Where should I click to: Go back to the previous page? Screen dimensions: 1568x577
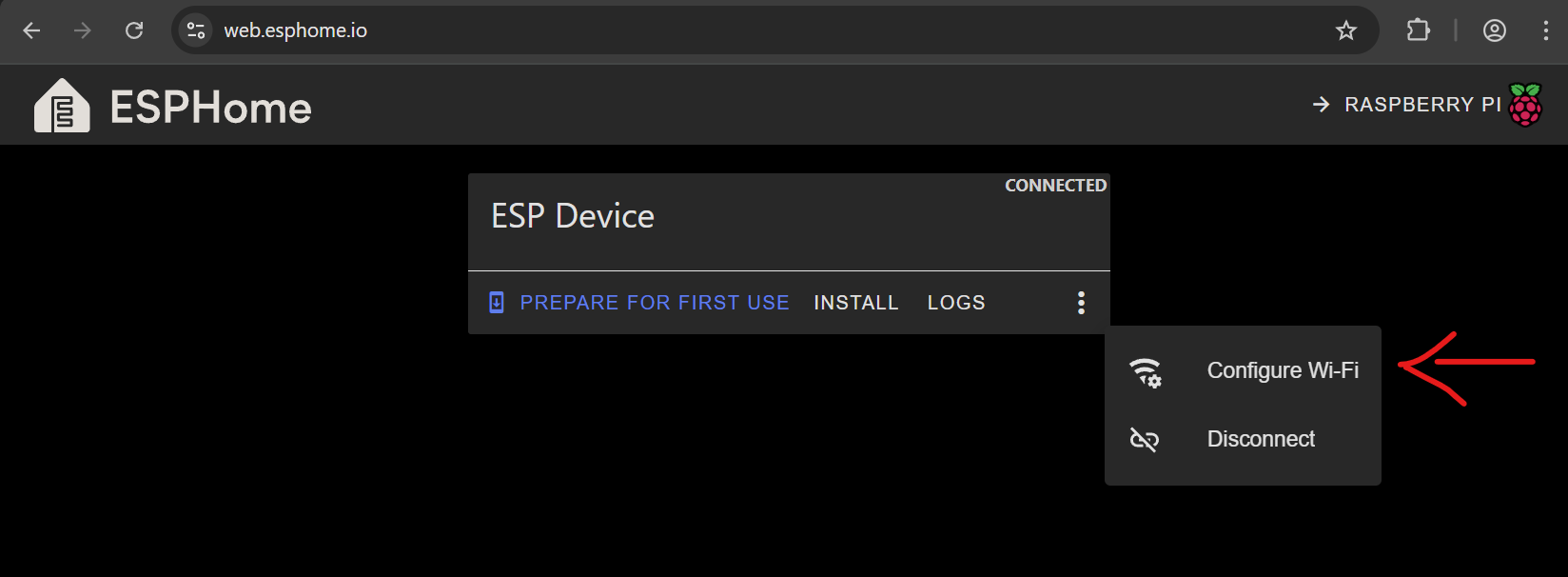(x=31, y=30)
